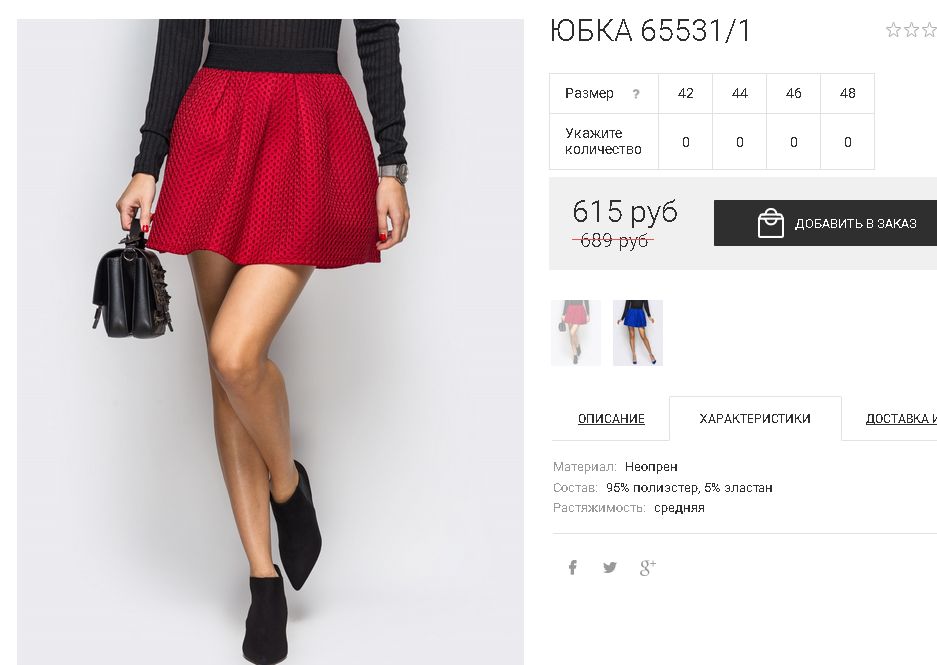Switch to ХАРАКТЕРИСТИКИ tab
This screenshot has height=665, width=937.
[x=755, y=419]
